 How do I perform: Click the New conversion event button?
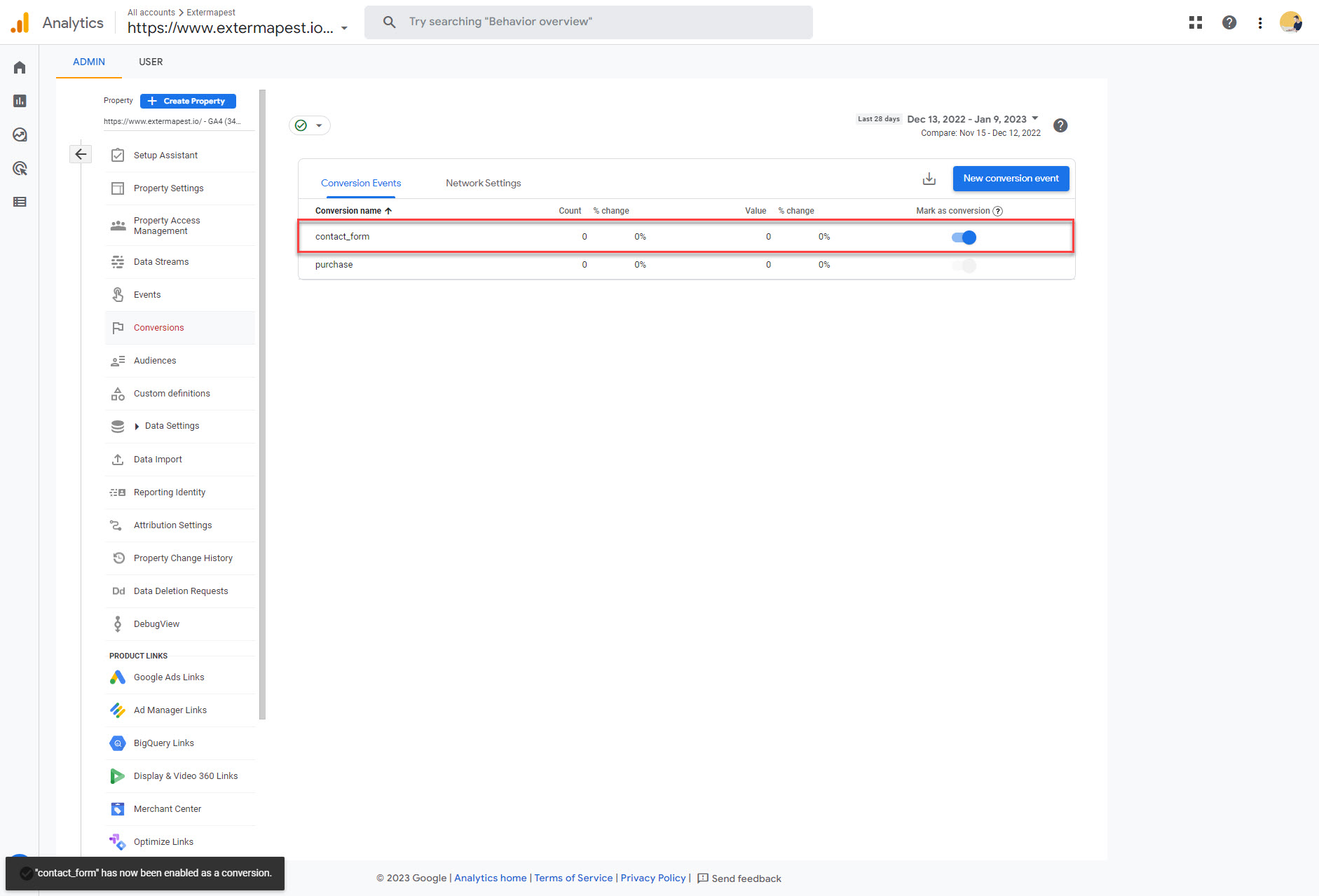tap(1010, 179)
